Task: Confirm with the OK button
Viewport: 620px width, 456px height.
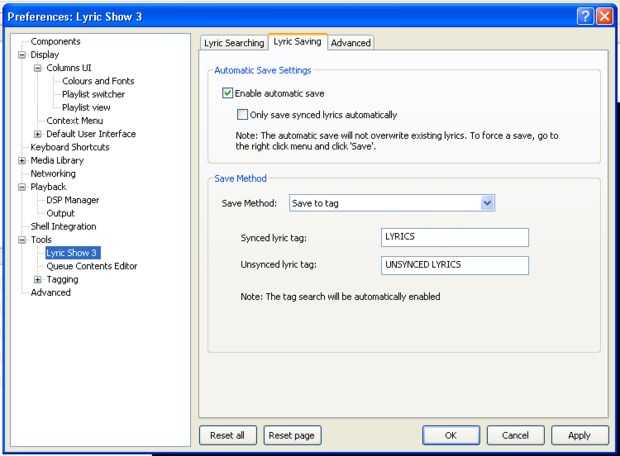Action: pyautogui.click(x=451, y=435)
